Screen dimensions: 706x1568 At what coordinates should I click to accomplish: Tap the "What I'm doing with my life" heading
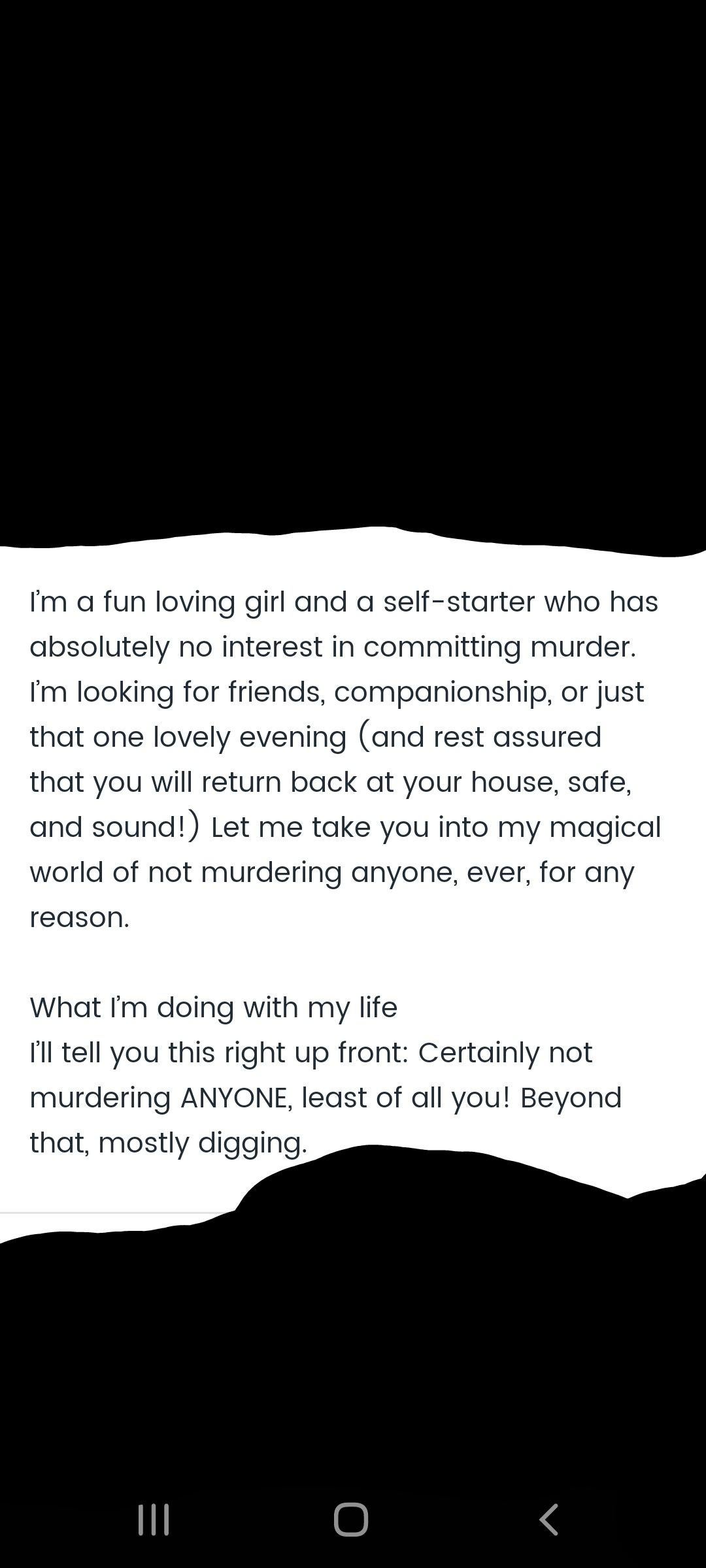pos(213,1007)
